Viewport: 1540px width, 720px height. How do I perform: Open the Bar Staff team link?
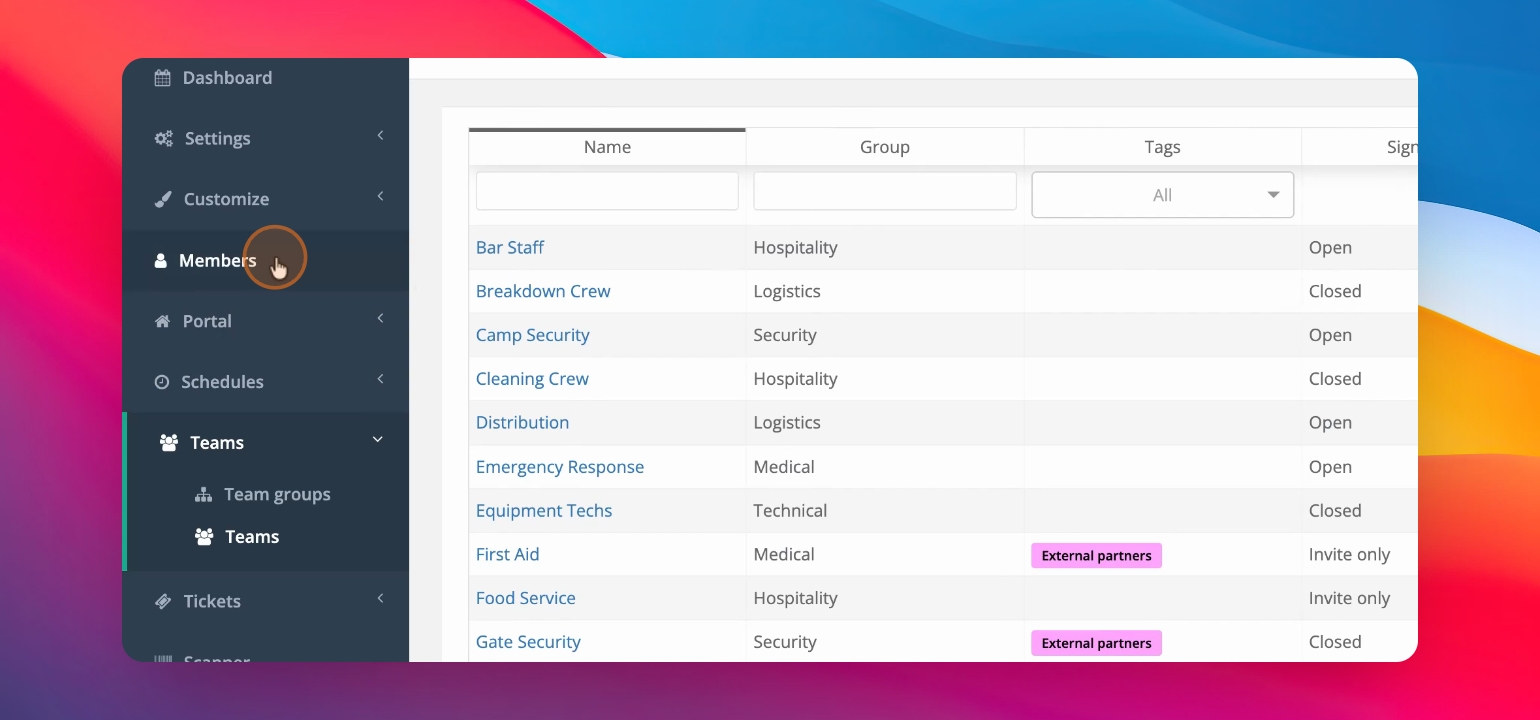(510, 248)
